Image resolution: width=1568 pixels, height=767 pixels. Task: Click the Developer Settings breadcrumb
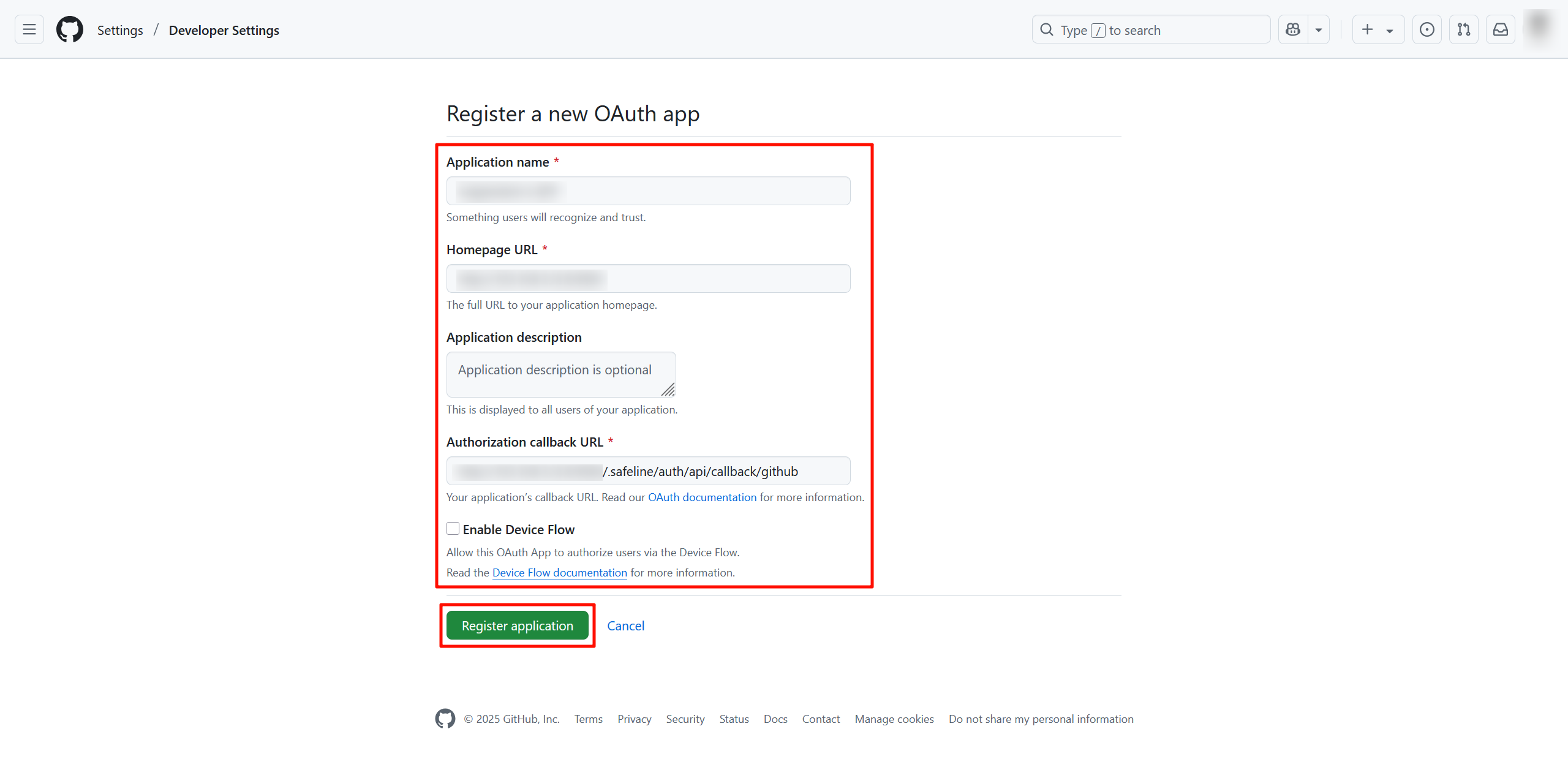click(224, 30)
